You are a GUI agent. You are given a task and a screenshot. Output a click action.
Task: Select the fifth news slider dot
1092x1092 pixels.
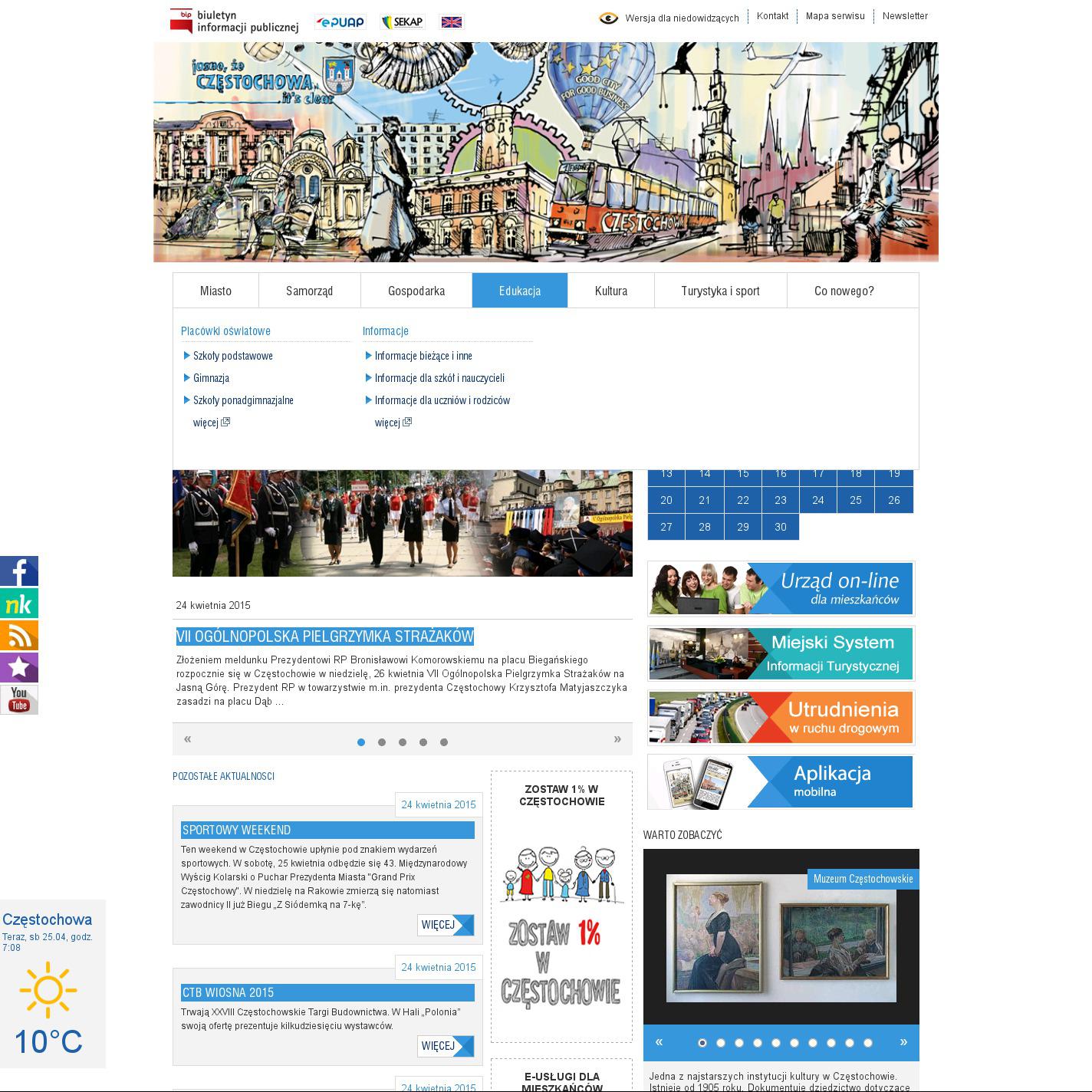(444, 742)
